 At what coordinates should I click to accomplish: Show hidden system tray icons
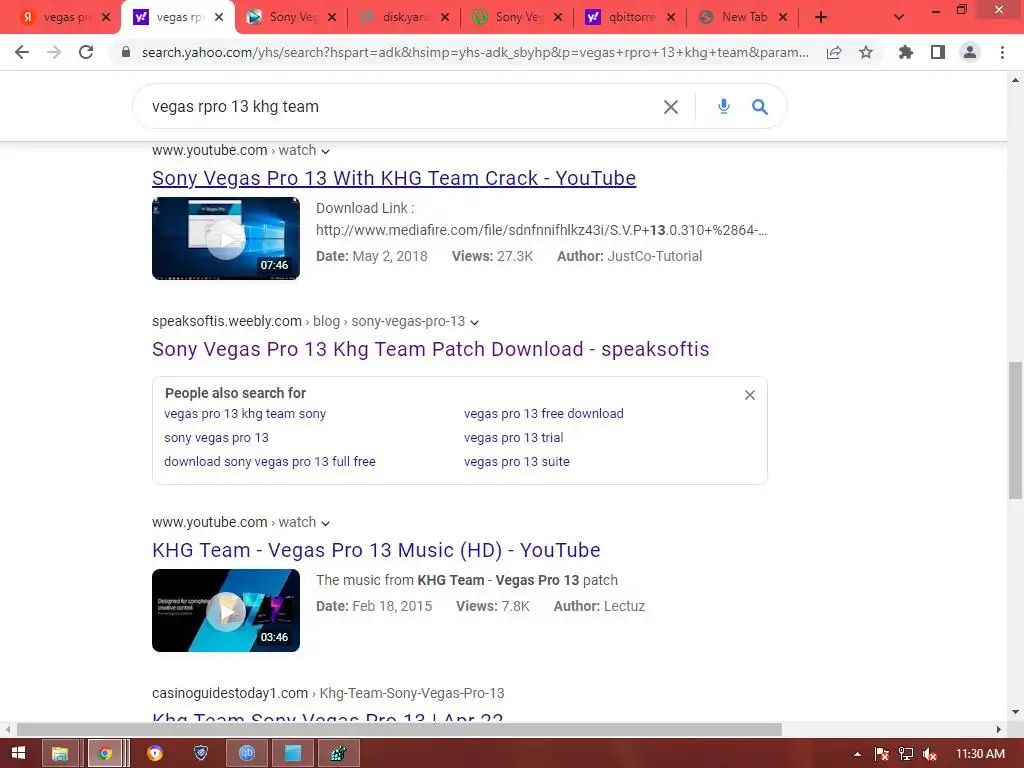tap(857, 754)
